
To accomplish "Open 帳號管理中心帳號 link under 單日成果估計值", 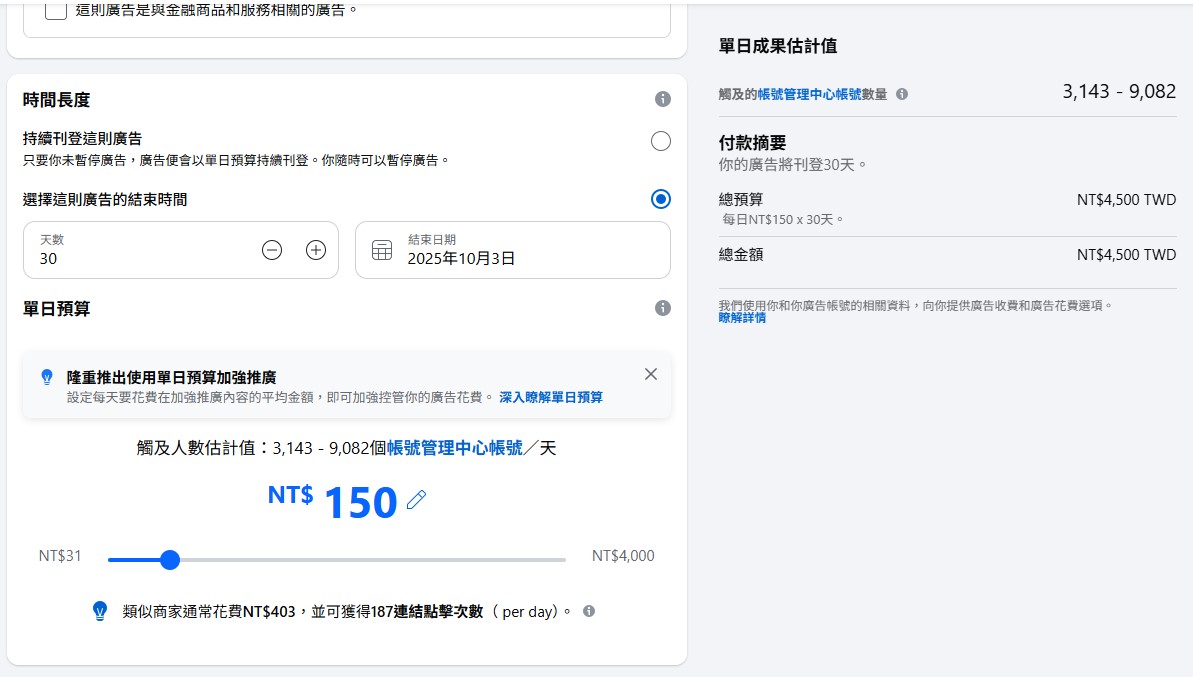I will 809,94.
